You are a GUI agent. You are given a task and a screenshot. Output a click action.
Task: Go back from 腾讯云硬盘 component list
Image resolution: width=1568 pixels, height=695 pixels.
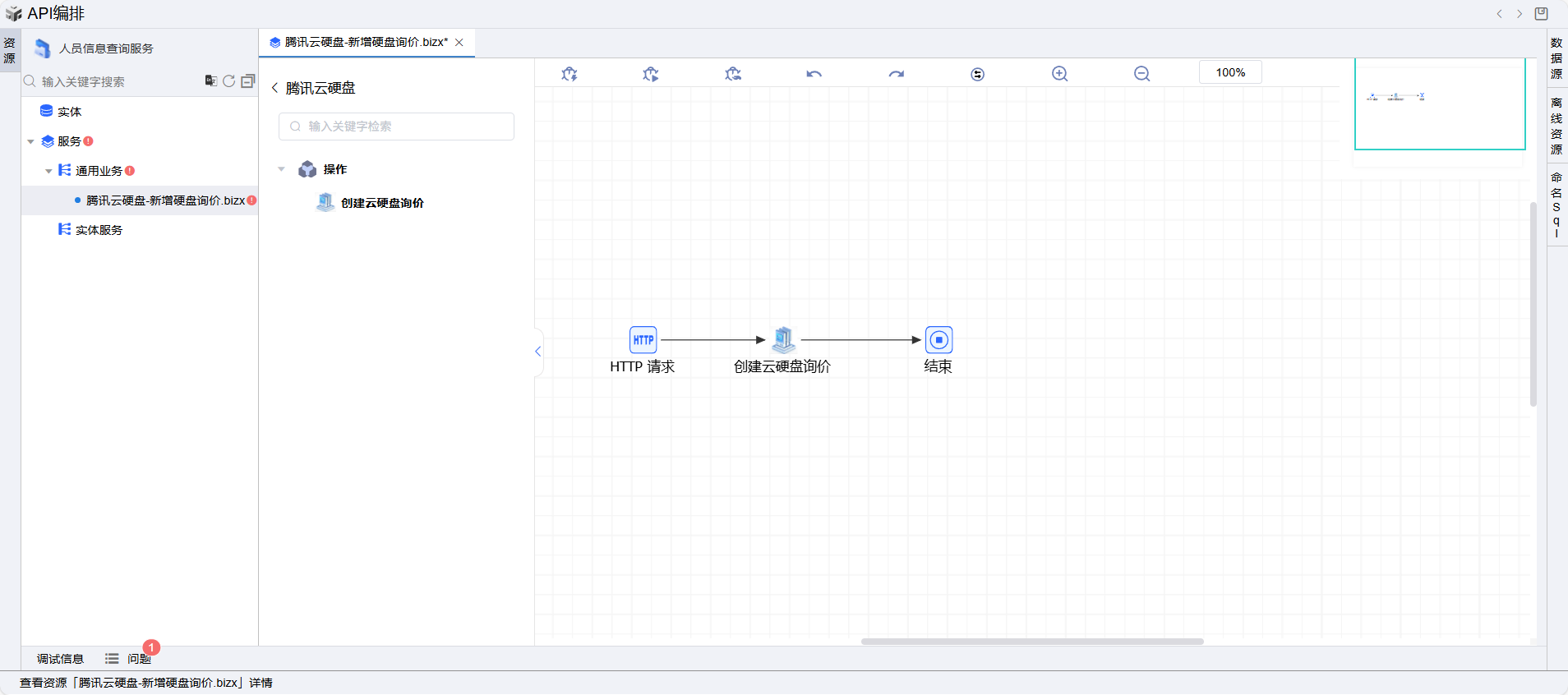[275, 88]
